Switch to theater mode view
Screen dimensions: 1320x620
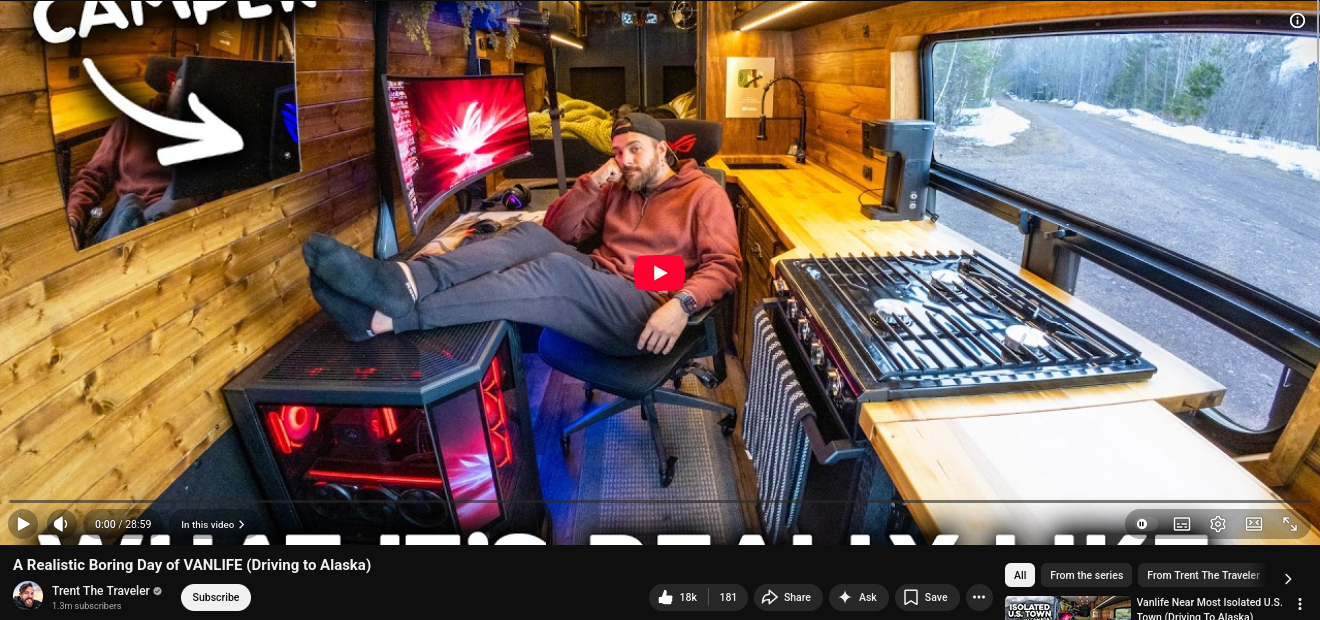1253,524
